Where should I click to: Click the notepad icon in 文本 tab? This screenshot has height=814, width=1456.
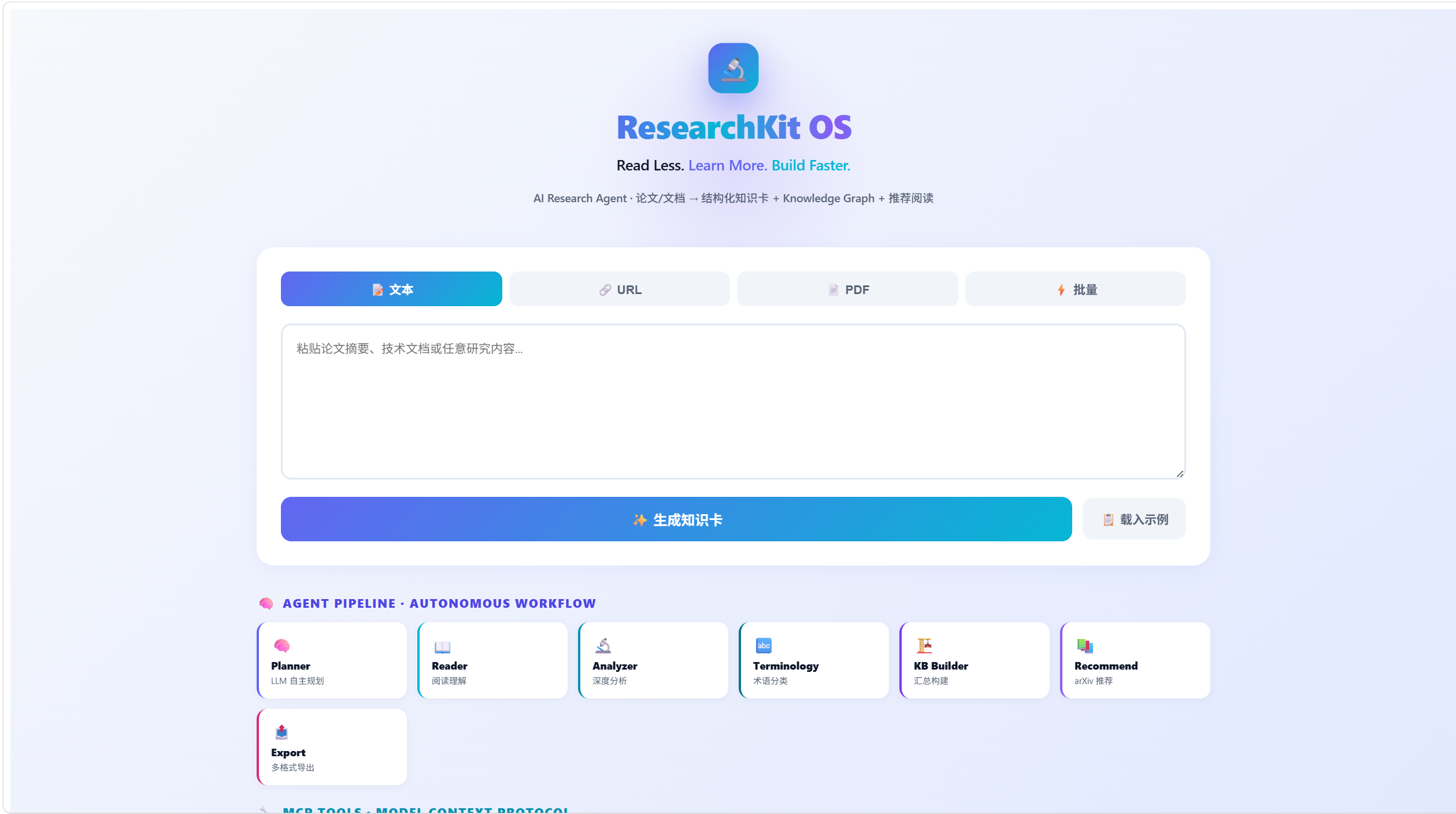pyautogui.click(x=377, y=290)
